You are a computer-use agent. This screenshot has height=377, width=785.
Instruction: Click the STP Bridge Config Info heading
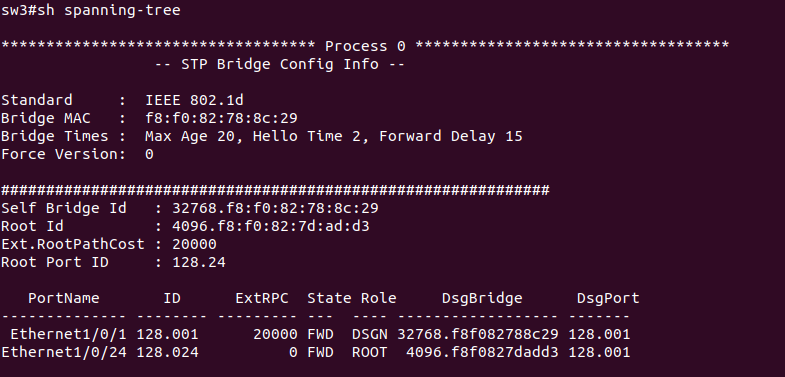pos(280,64)
